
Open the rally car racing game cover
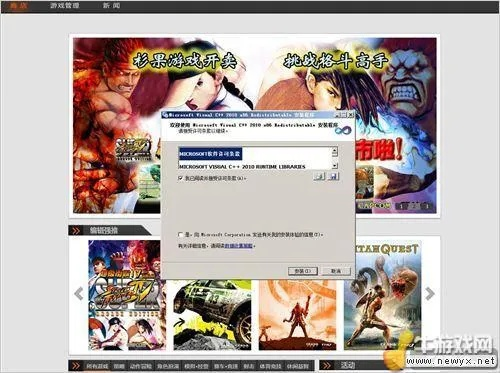tap(212, 315)
